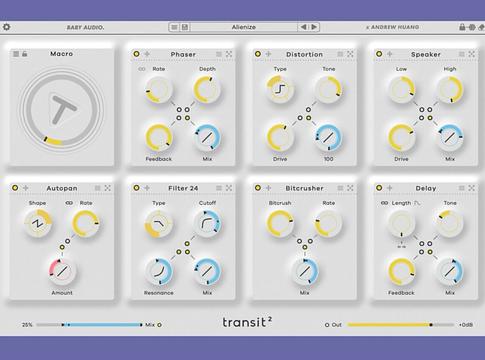Click the Phaser randomize cross icon
The height and width of the screenshot is (360, 485).
(x=229, y=54)
